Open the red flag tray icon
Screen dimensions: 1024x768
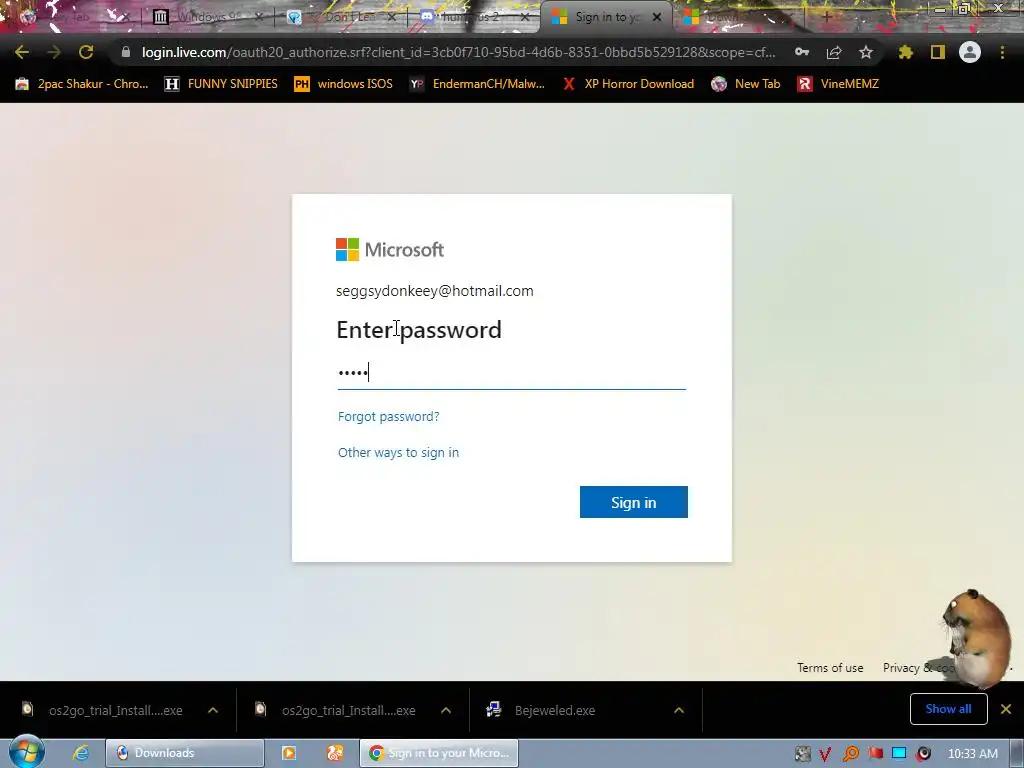tap(875, 754)
